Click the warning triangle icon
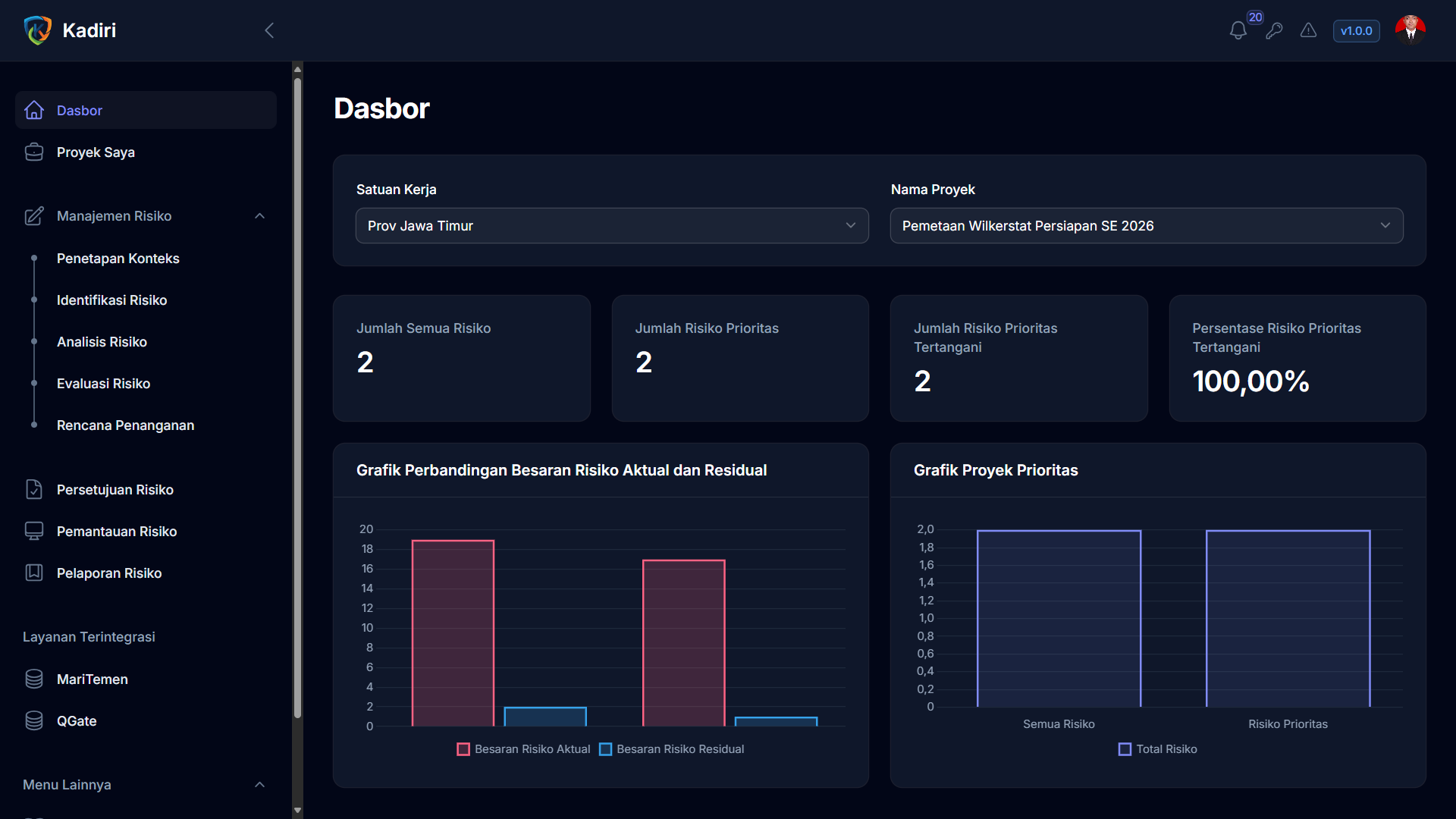 click(1308, 30)
